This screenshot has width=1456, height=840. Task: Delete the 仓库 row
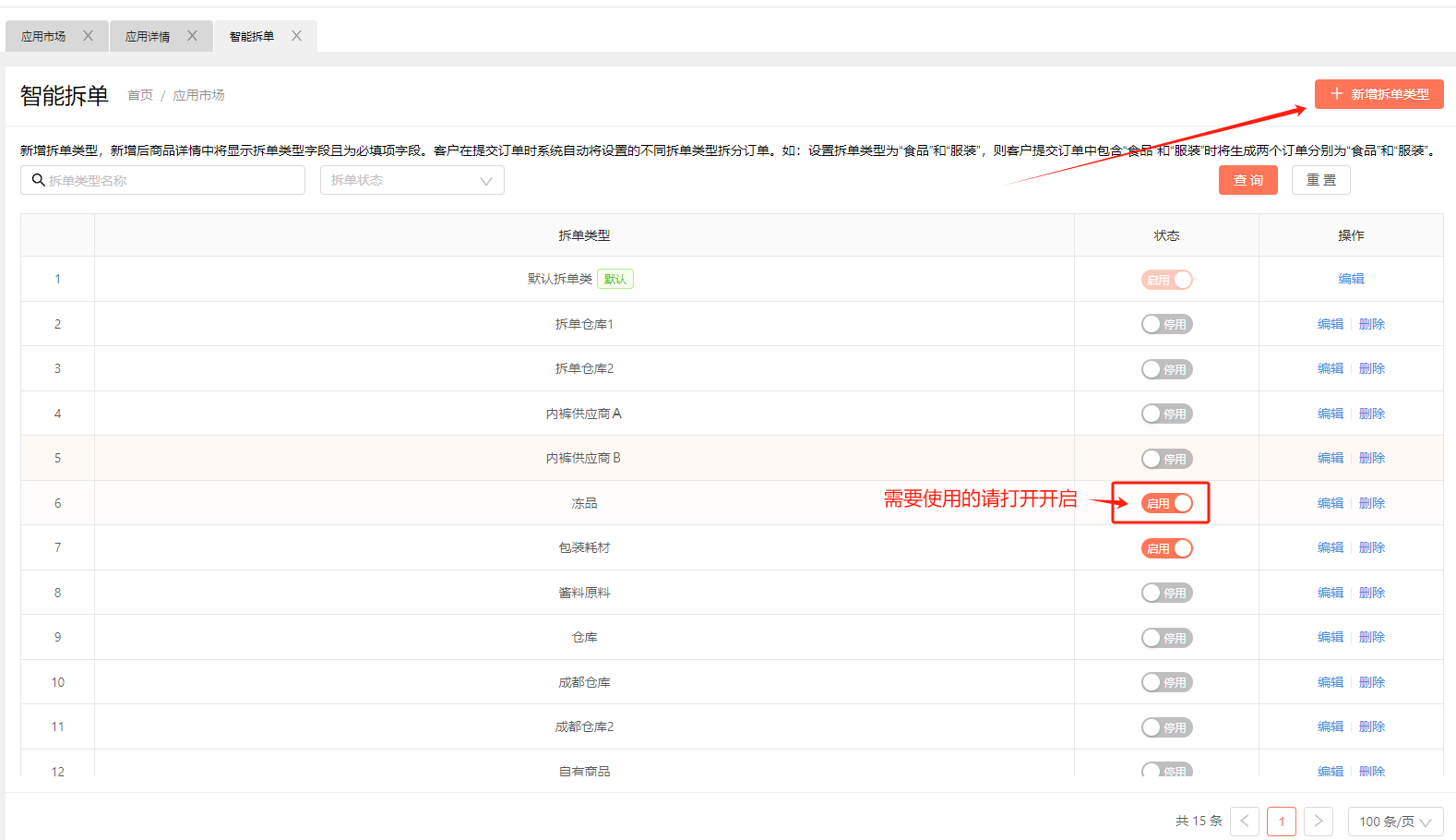[x=1372, y=637]
